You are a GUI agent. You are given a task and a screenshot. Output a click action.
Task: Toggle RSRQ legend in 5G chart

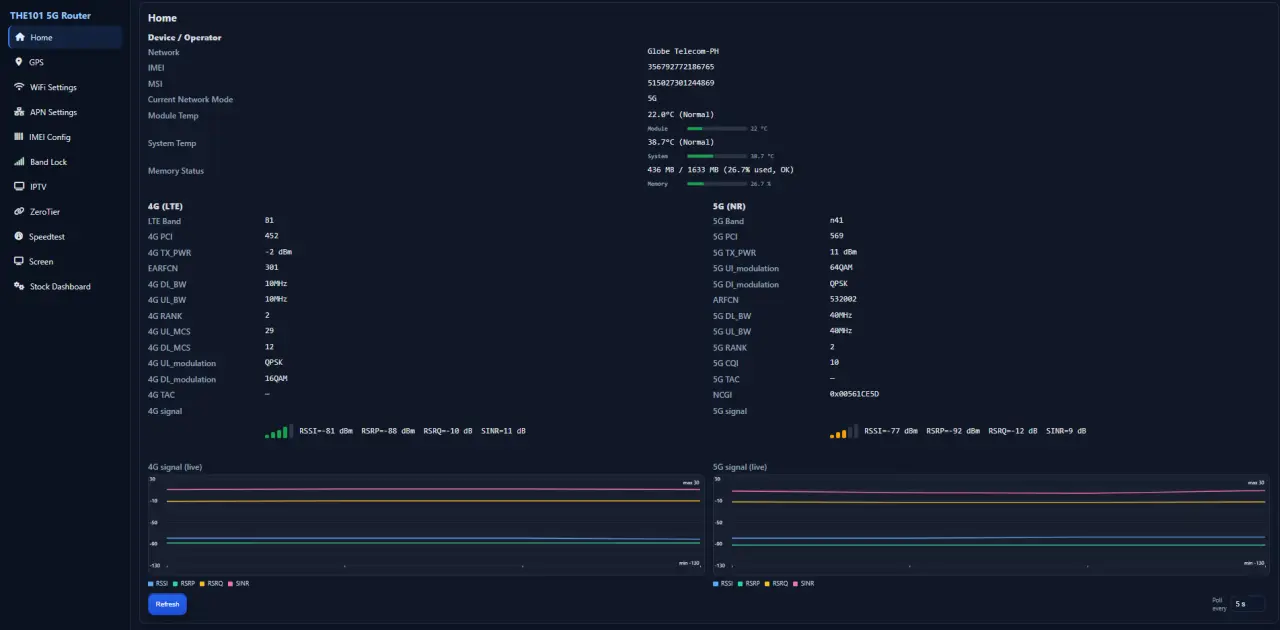777,583
